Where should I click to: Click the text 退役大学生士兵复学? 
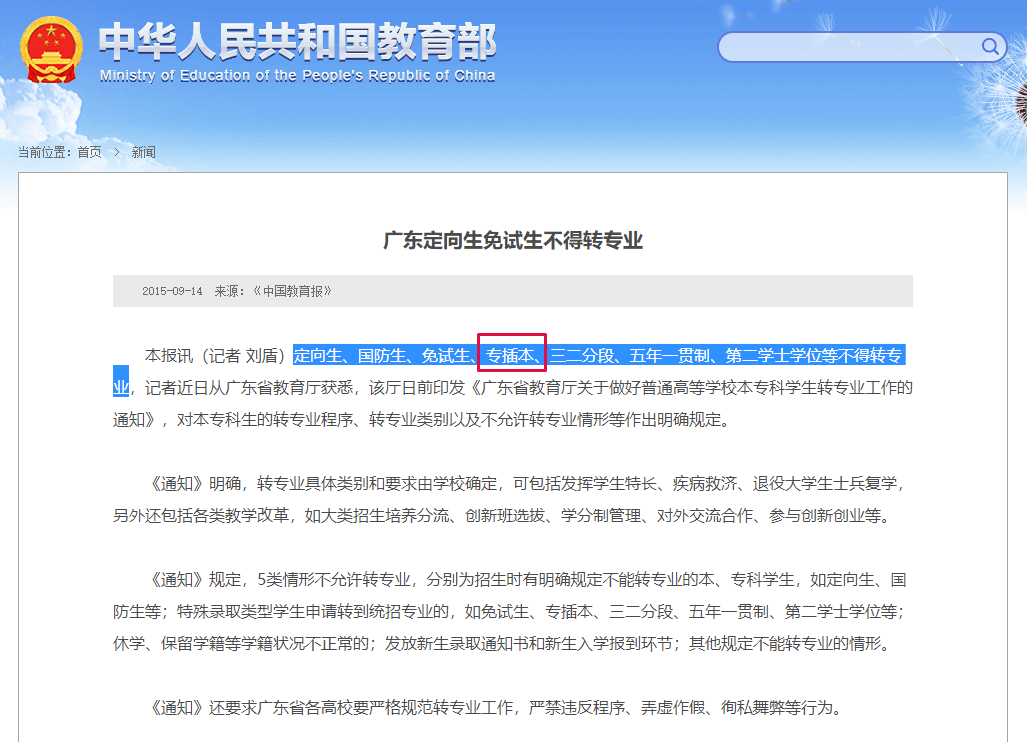tap(825, 484)
